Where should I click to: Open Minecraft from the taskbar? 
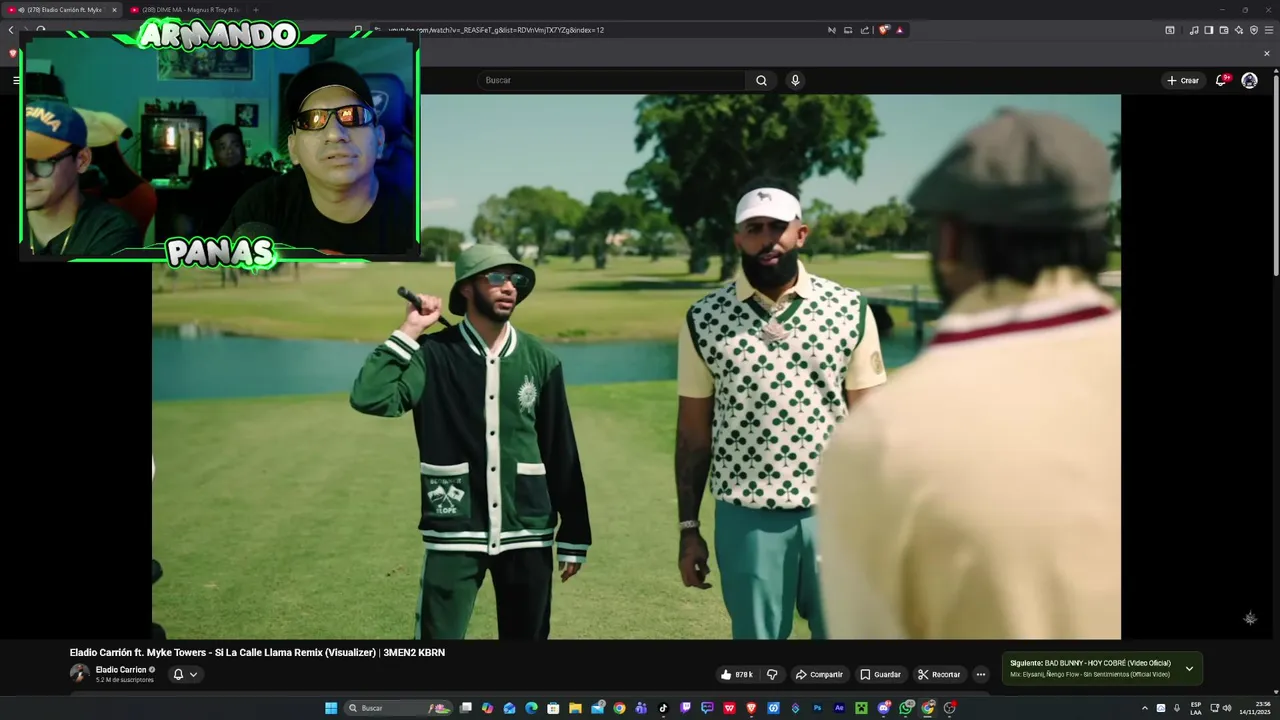coord(861,708)
